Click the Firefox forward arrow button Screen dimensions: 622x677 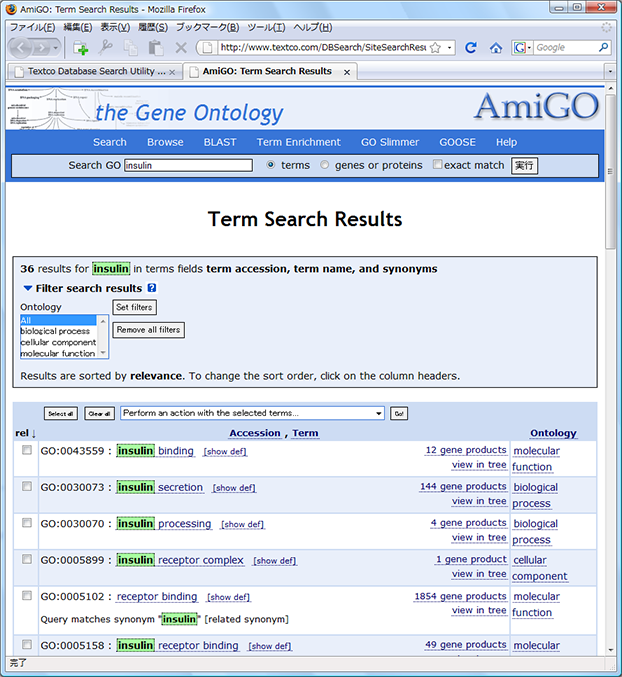(42, 48)
